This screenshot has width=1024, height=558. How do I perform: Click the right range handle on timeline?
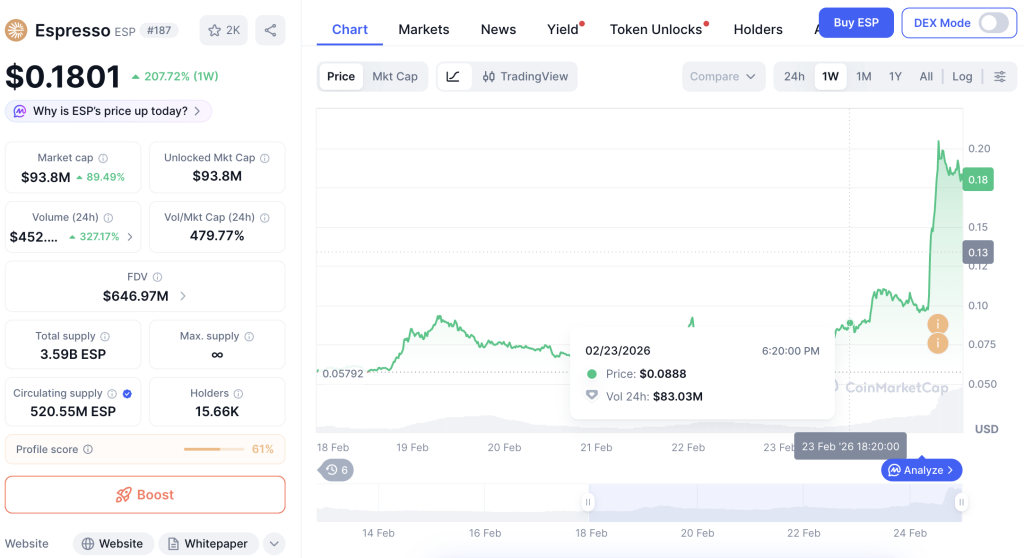(961, 502)
